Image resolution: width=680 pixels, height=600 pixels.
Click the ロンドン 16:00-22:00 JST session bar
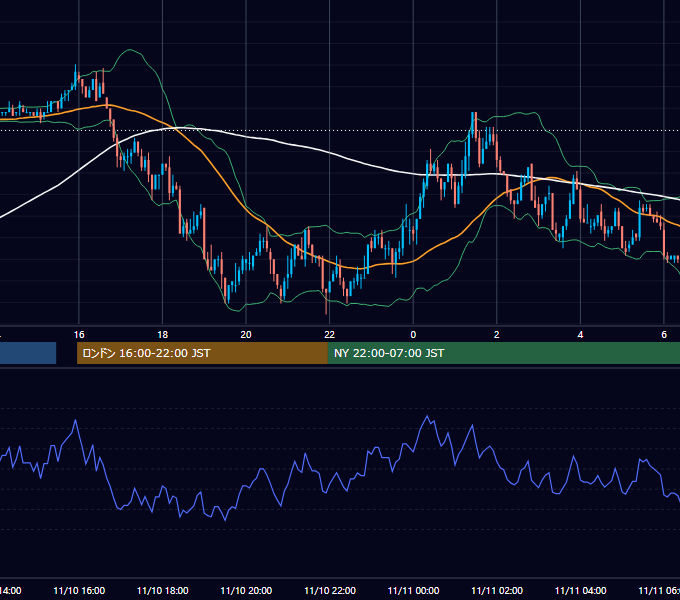point(202,353)
